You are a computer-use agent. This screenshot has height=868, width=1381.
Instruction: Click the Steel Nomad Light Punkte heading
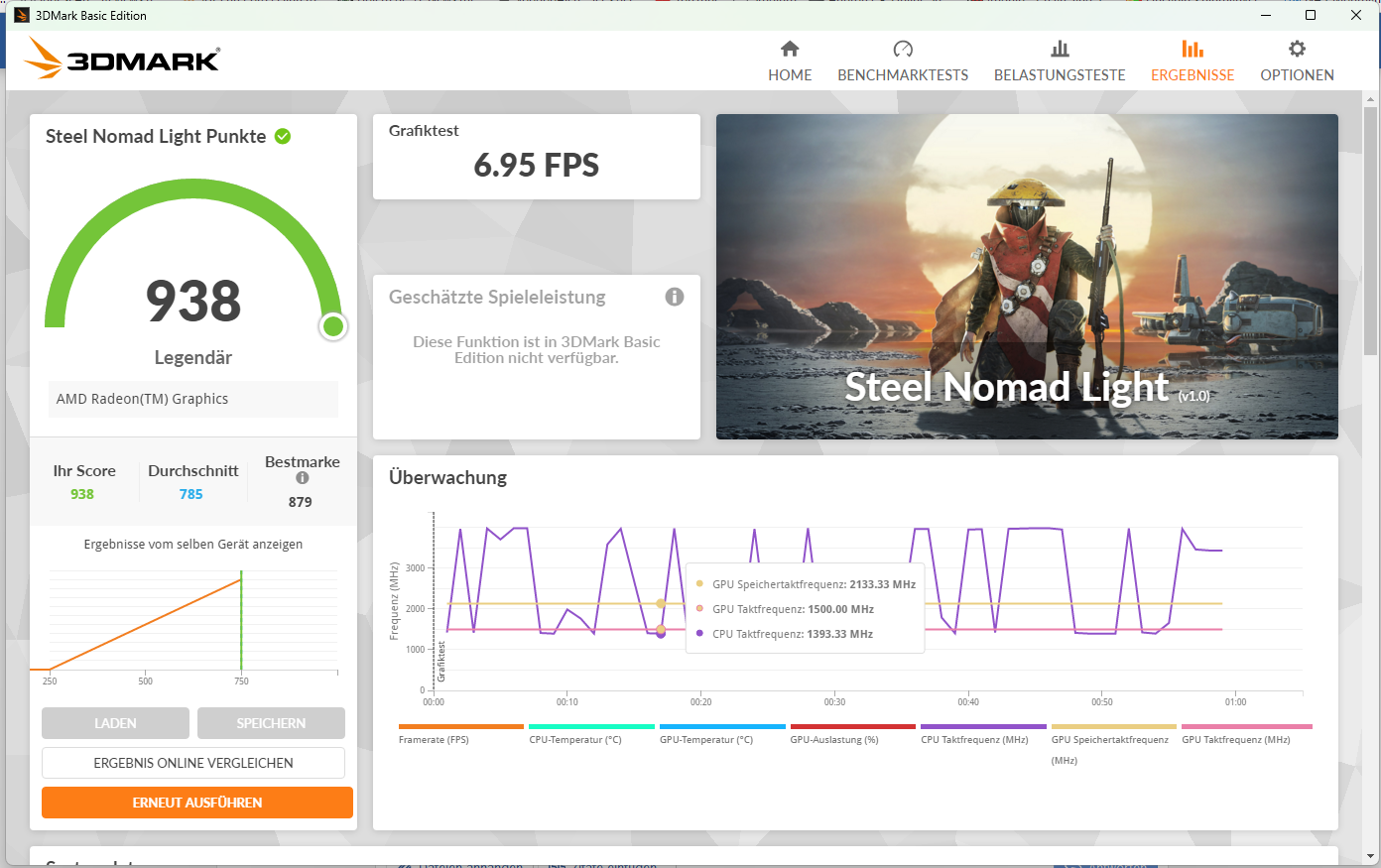(156, 136)
